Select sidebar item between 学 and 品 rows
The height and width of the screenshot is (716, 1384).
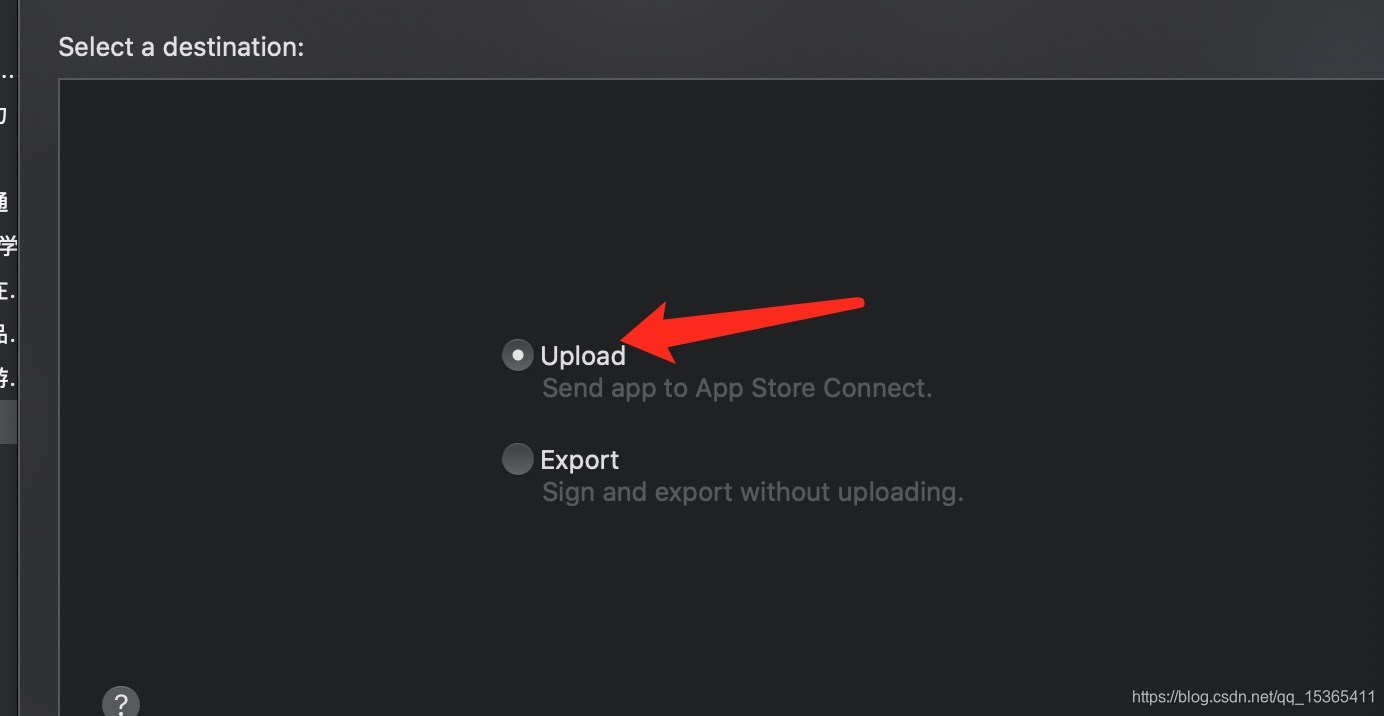8,290
